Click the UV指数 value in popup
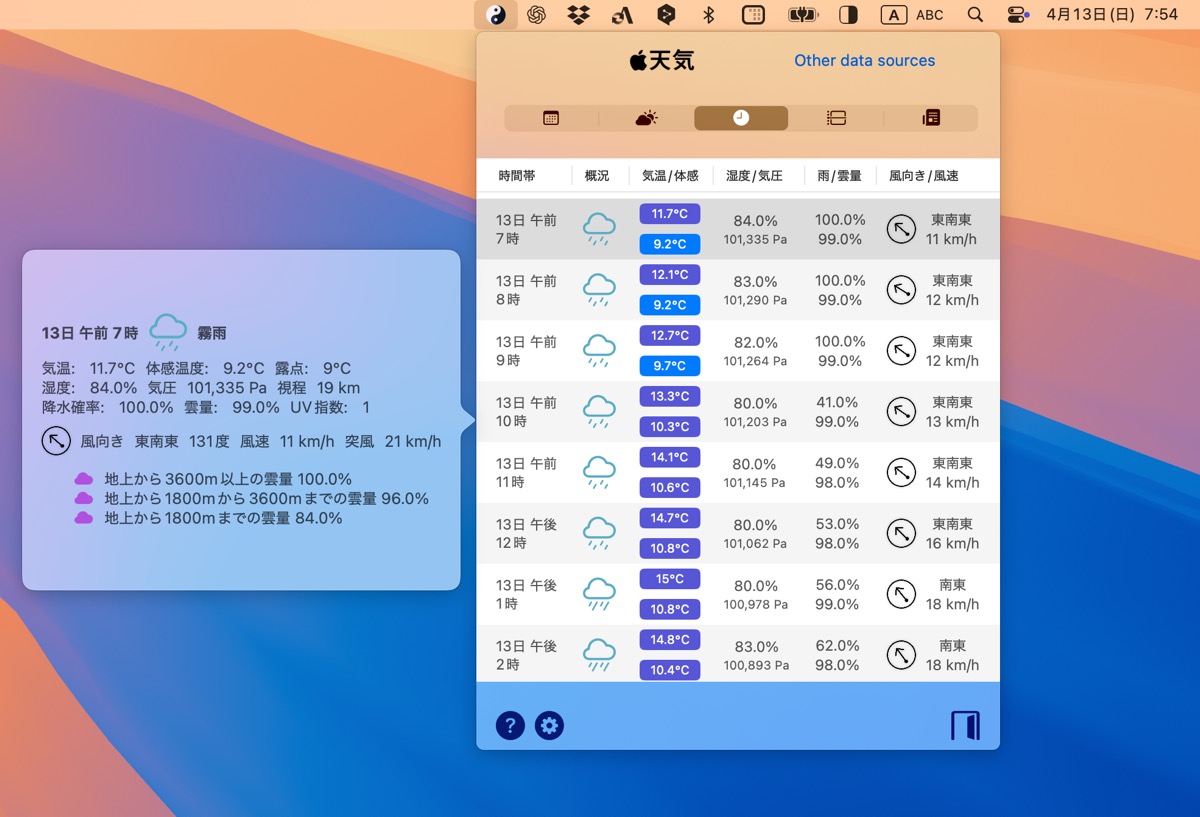1200x817 pixels. point(366,407)
